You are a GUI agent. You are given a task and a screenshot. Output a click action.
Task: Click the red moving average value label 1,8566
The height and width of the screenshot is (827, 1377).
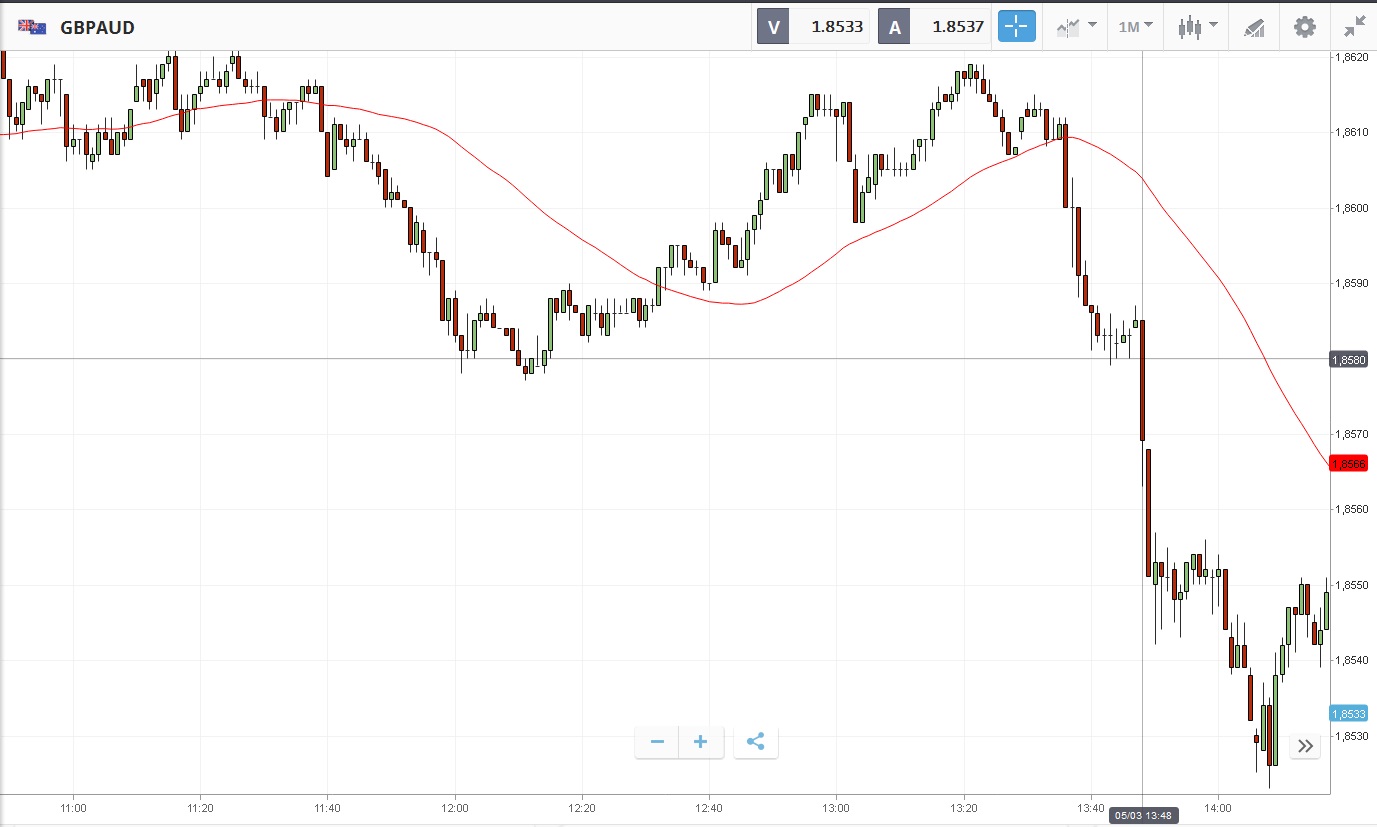[1347, 464]
